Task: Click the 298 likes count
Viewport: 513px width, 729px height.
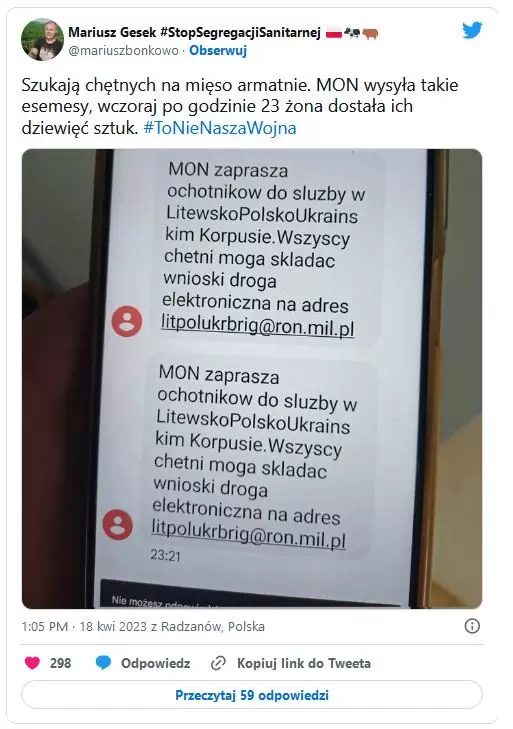Action: tap(60, 663)
